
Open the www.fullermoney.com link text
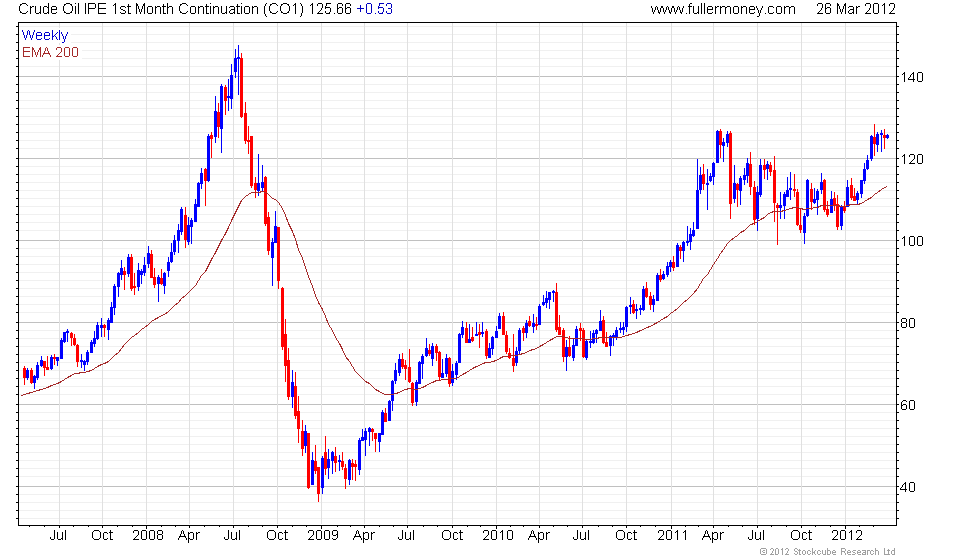[723, 9]
